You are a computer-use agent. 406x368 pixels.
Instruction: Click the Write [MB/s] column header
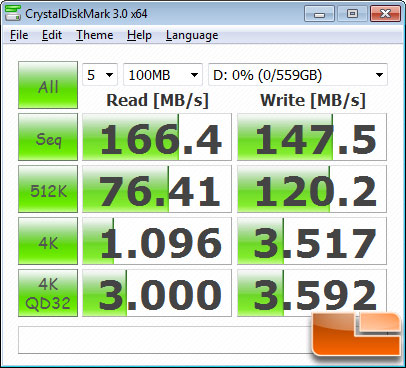click(313, 100)
